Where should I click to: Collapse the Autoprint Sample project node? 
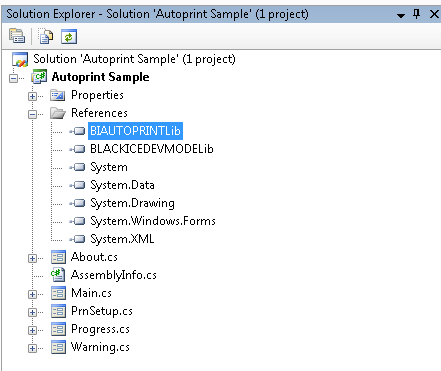pos(14,78)
